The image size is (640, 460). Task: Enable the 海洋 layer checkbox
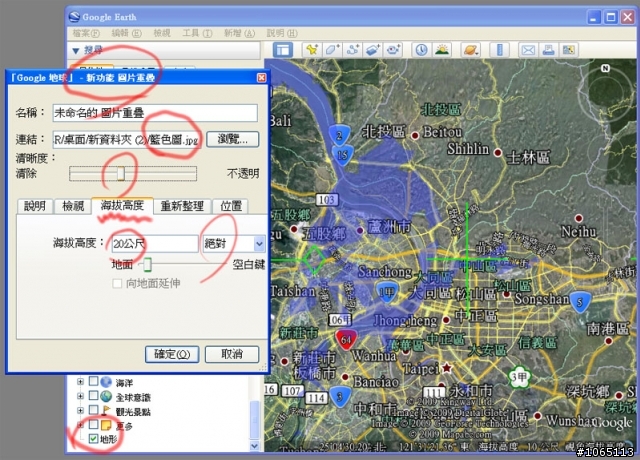coord(93,381)
